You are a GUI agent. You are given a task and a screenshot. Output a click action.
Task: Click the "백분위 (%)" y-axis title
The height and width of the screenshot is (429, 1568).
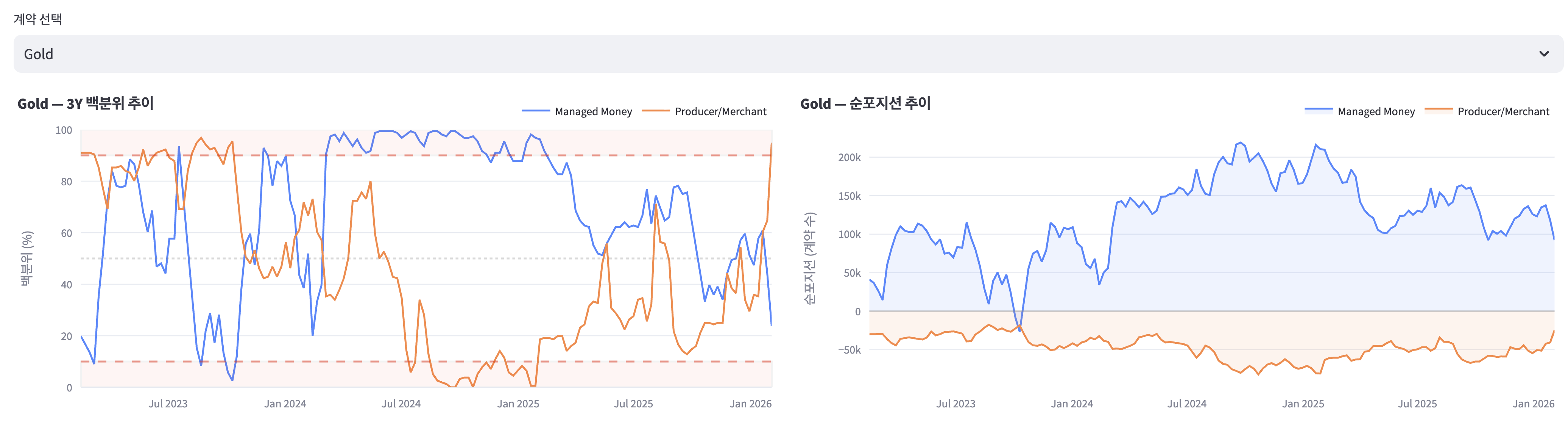click(x=27, y=258)
